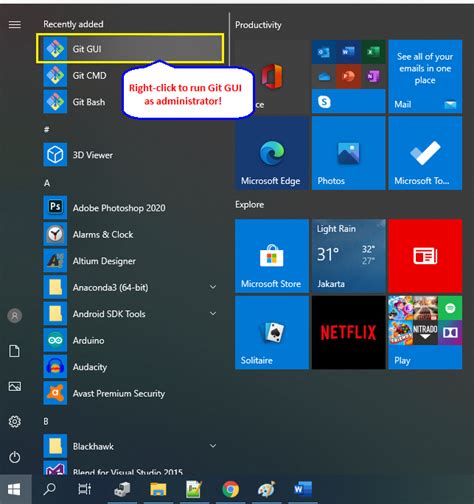The image size is (474, 504).
Task: Open the Microsoft Edge tile
Action: pos(272,153)
